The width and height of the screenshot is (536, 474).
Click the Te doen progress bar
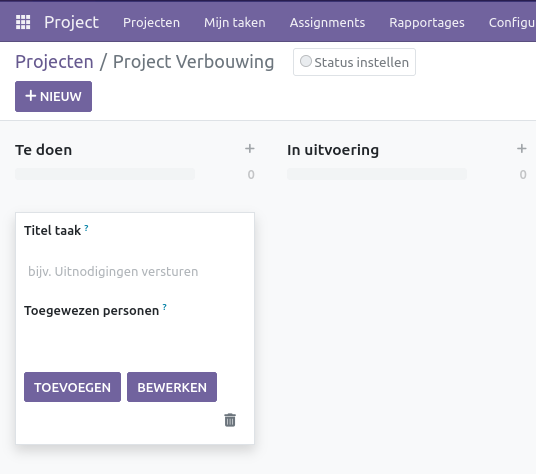[x=105, y=174]
